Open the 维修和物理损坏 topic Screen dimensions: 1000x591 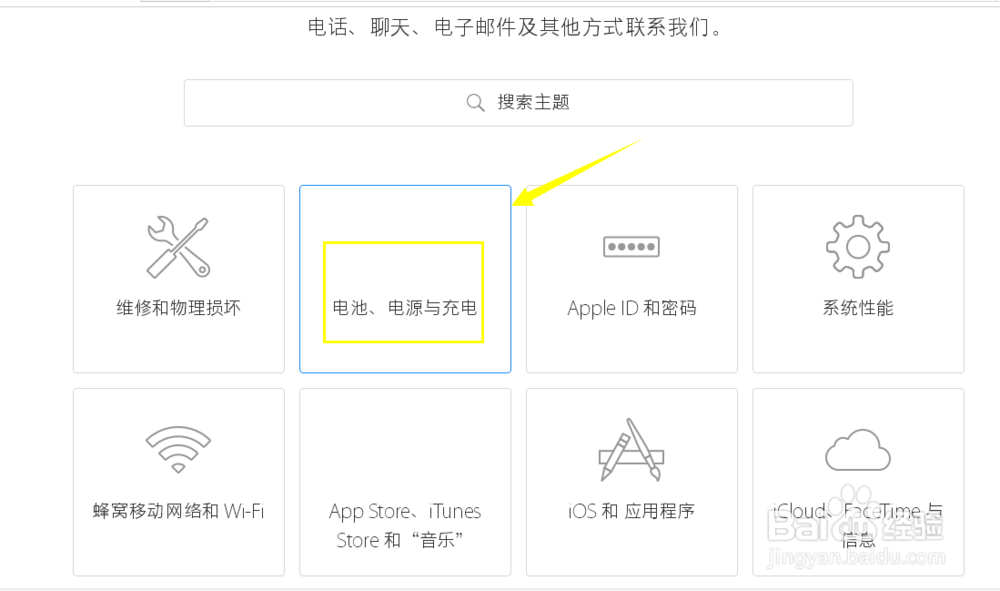pos(179,309)
